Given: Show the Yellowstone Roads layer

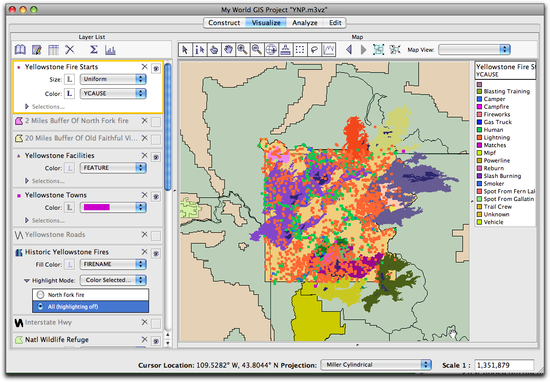Looking at the screenshot, I should coord(156,236).
